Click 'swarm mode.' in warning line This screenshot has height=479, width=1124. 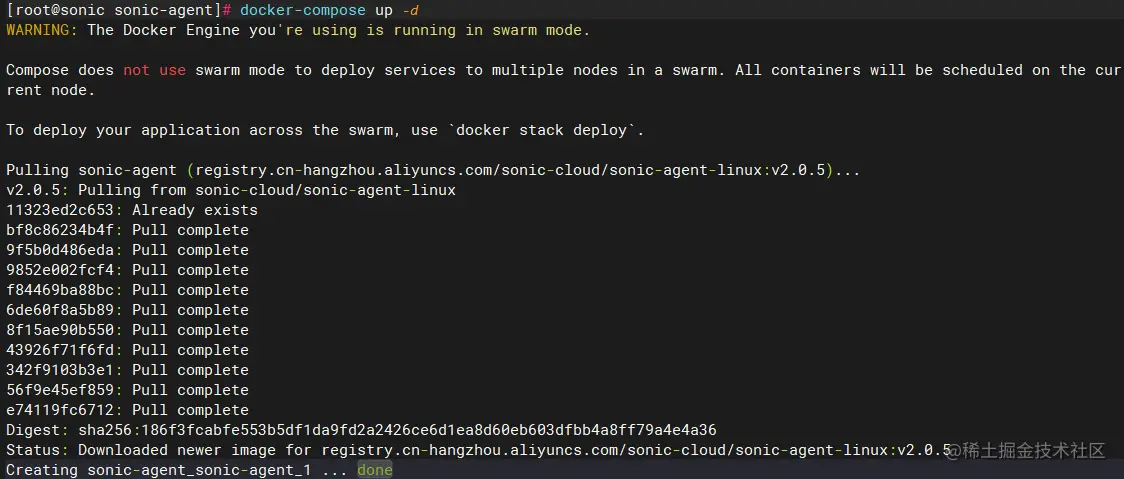(x=541, y=30)
